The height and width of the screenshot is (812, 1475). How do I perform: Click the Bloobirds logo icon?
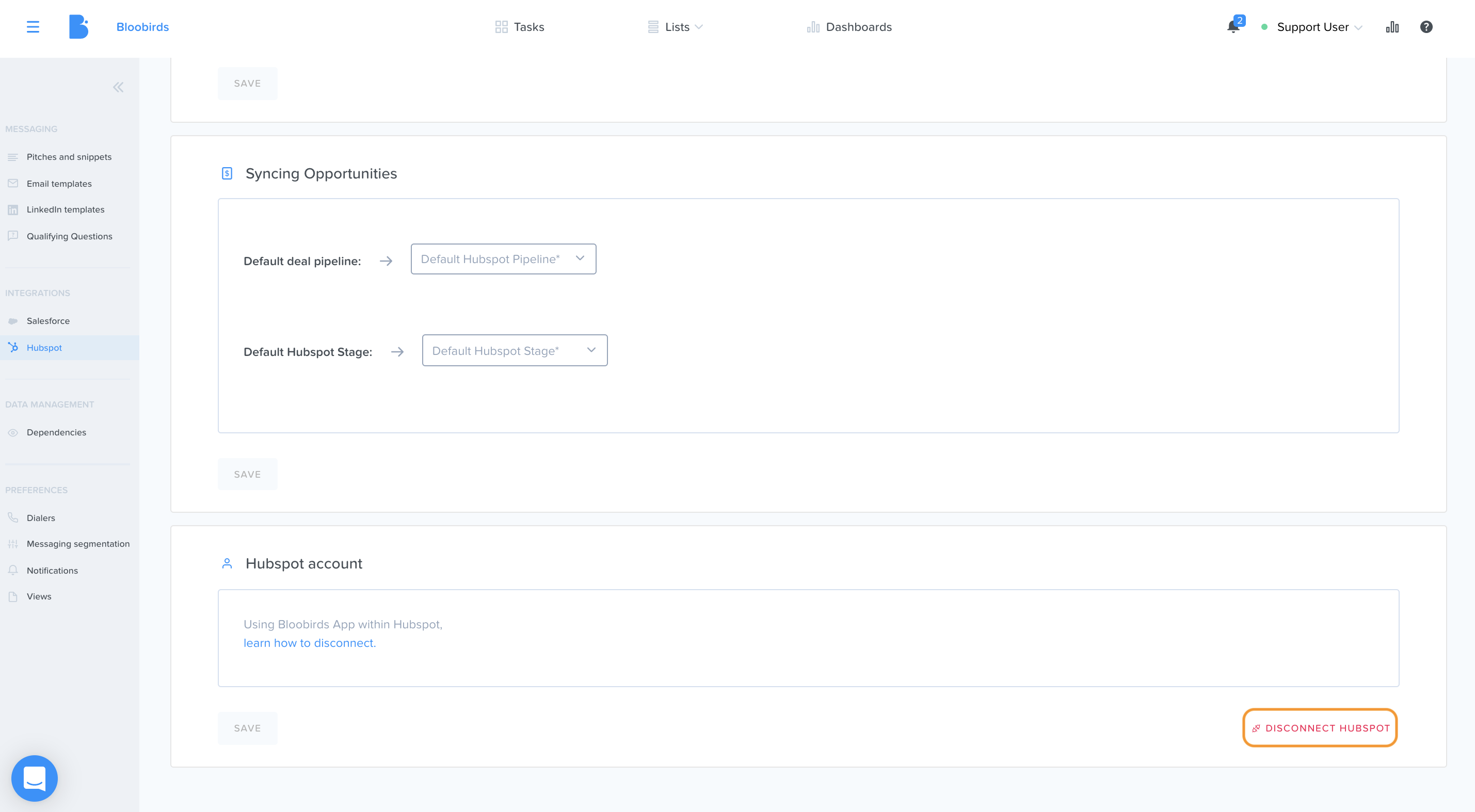pyautogui.click(x=78, y=27)
